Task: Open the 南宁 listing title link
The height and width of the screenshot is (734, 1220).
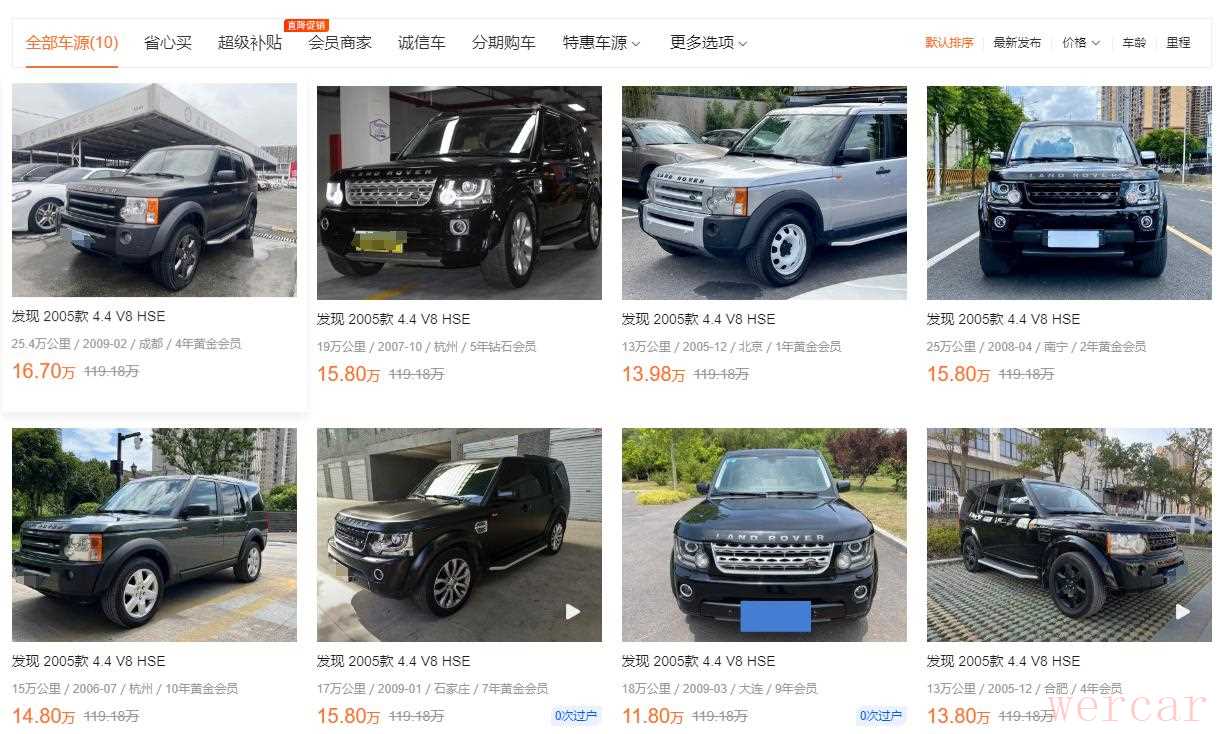Action: (1003, 319)
